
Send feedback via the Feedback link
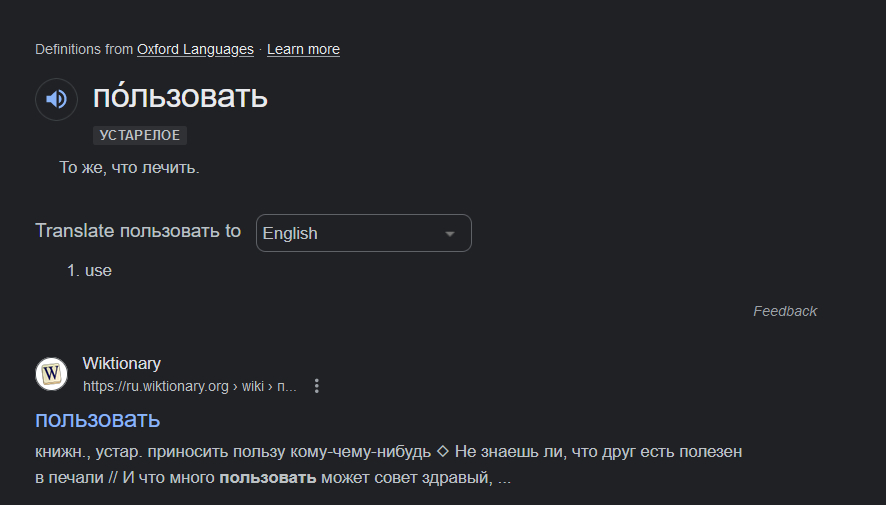pos(785,311)
